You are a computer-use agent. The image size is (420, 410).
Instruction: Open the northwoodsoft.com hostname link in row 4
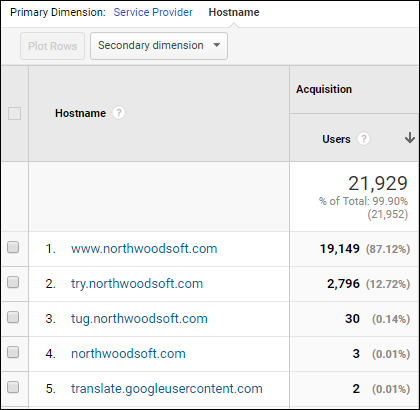(128, 354)
